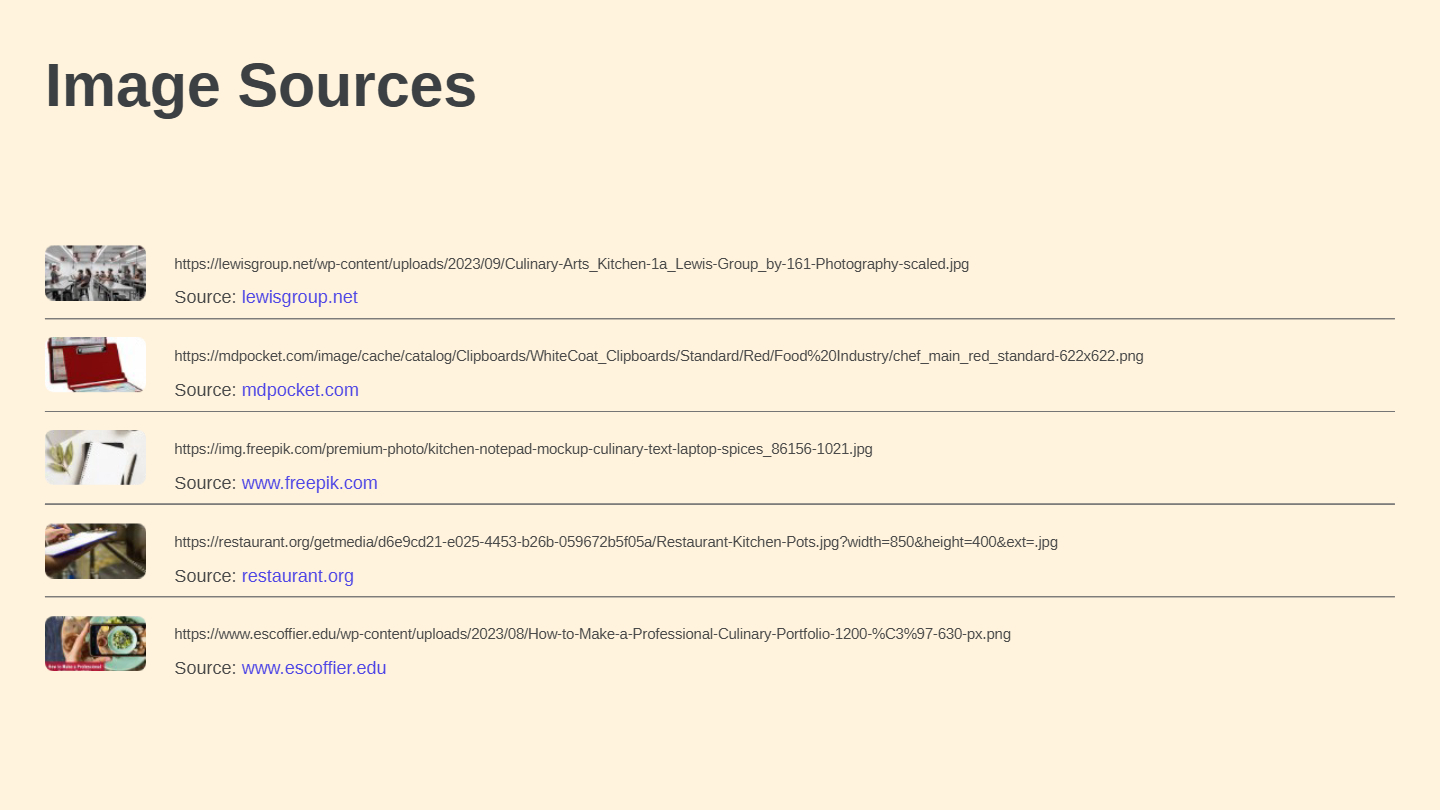Select the red chef clipboard thumbnail
The image size is (1440, 810).
95,365
